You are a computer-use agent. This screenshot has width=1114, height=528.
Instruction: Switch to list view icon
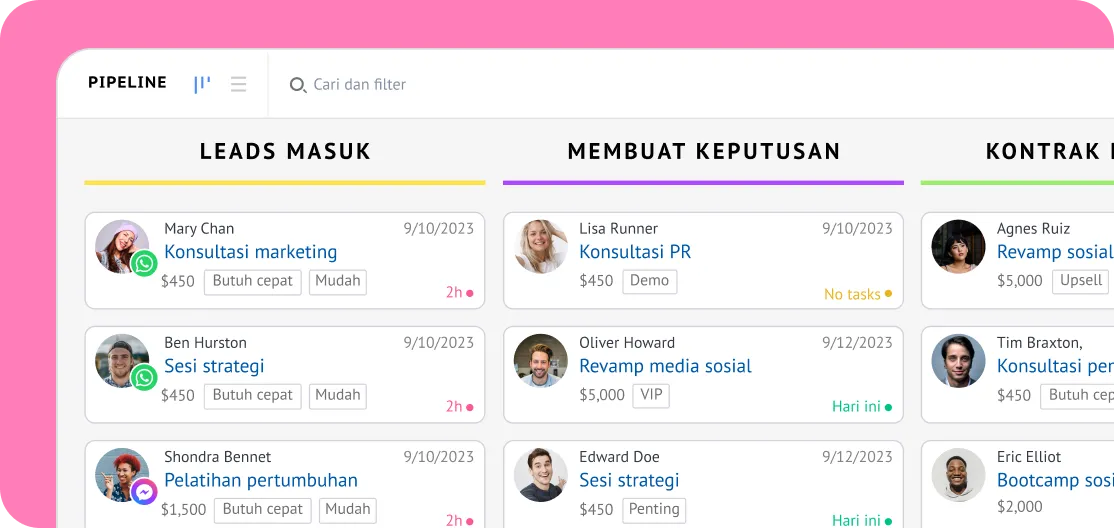point(238,84)
